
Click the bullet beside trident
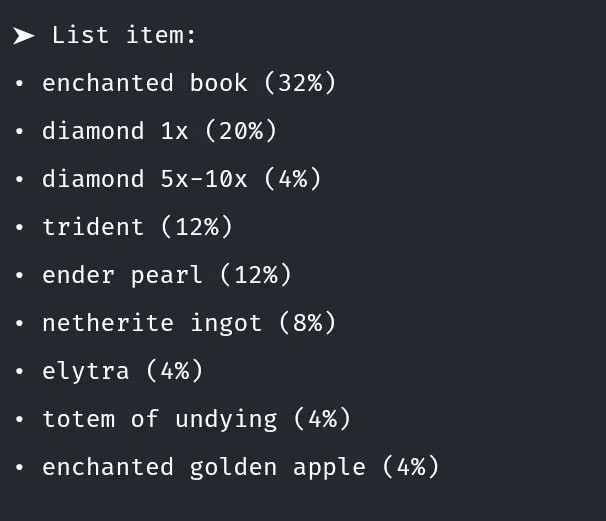(x=19, y=228)
